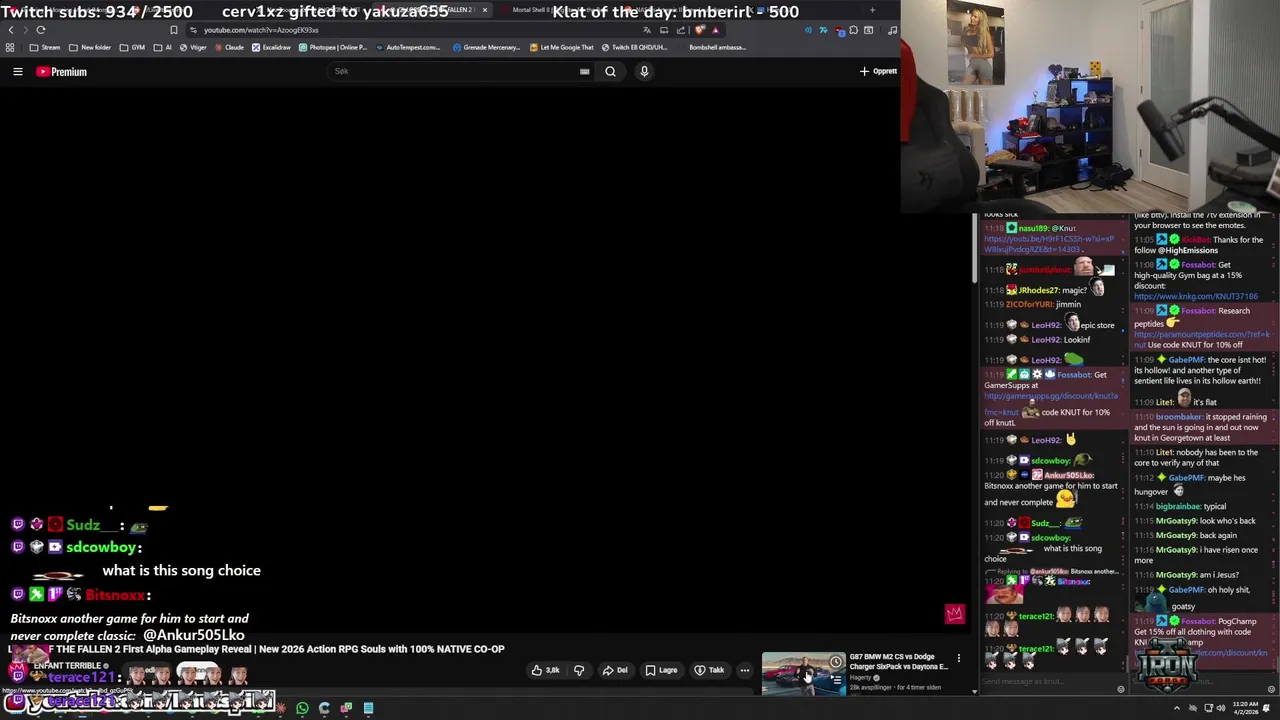Open the Twitch EB QHD bookmark
The image size is (1280, 720).
635,47
